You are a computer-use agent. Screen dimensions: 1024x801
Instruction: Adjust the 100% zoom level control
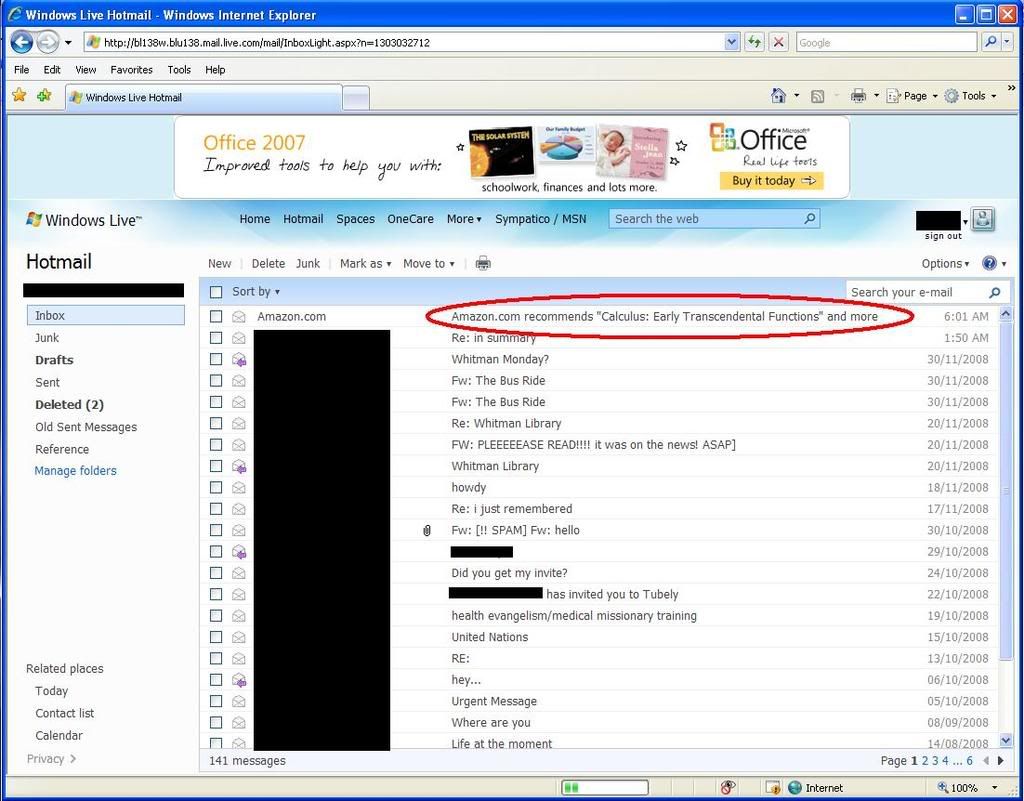coord(963,788)
